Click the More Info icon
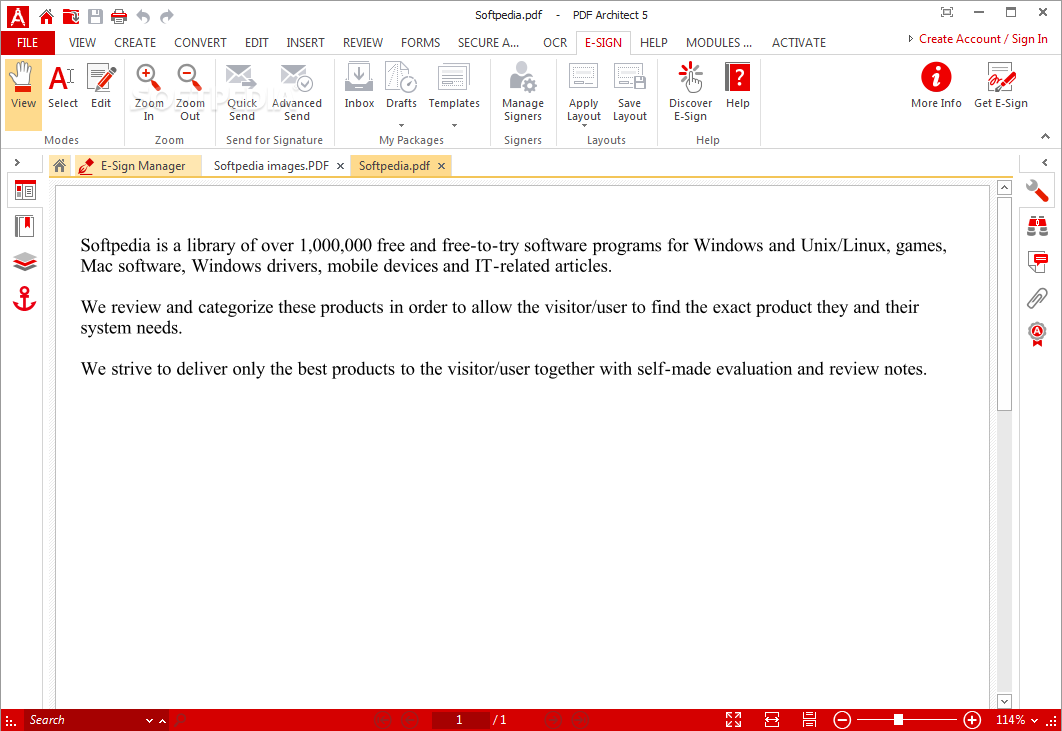This screenshot has width=1062, height=731. (936, 85)
